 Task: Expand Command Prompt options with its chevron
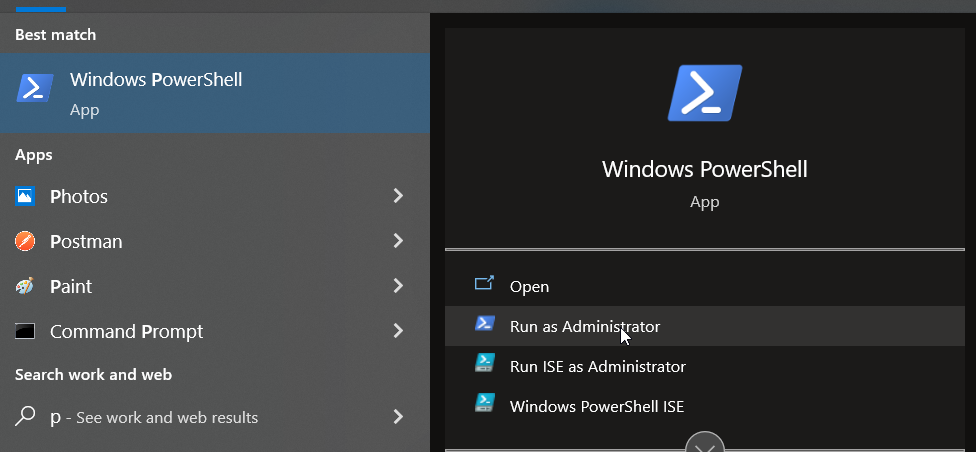(398, 331)
